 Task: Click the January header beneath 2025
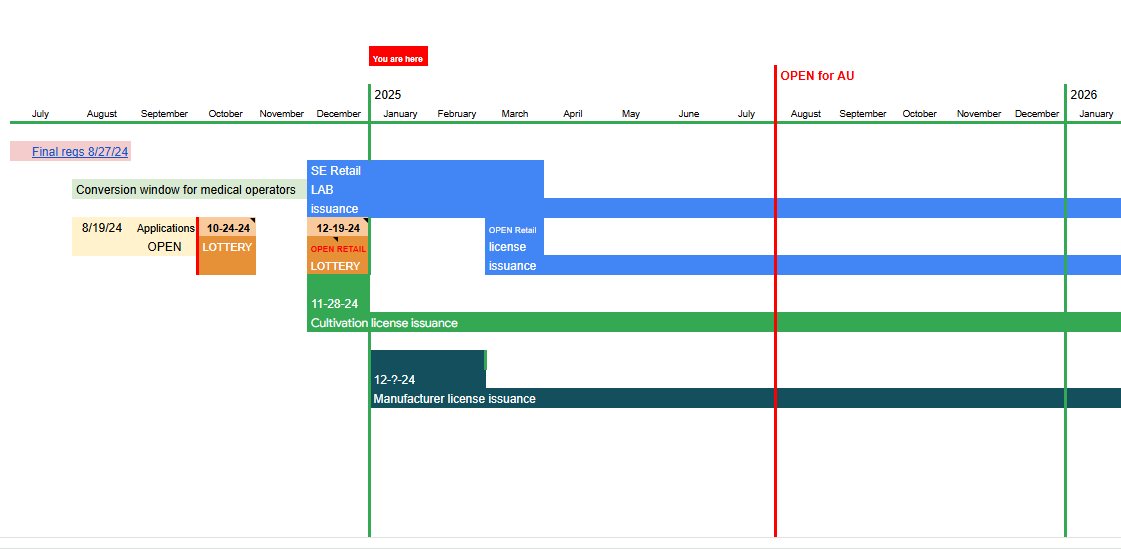(400, 114)
